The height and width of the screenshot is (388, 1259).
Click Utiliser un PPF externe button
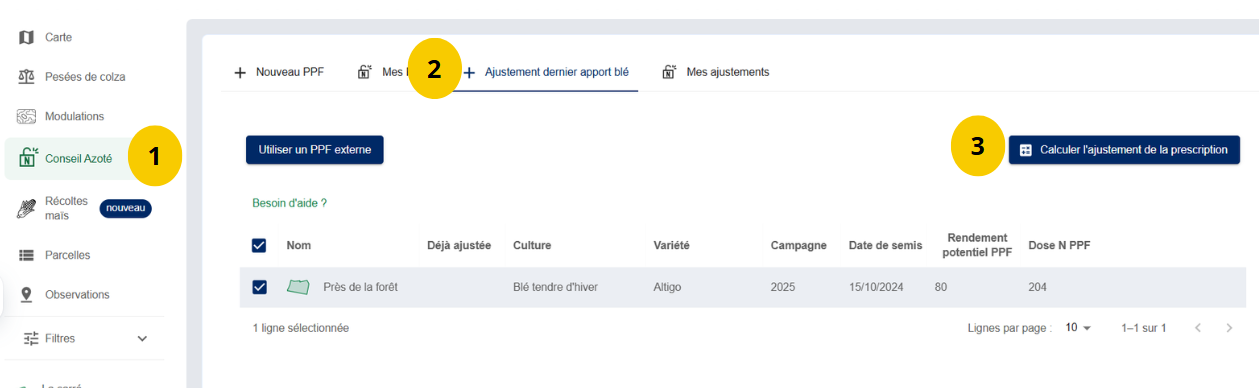[x=314, y=150]
